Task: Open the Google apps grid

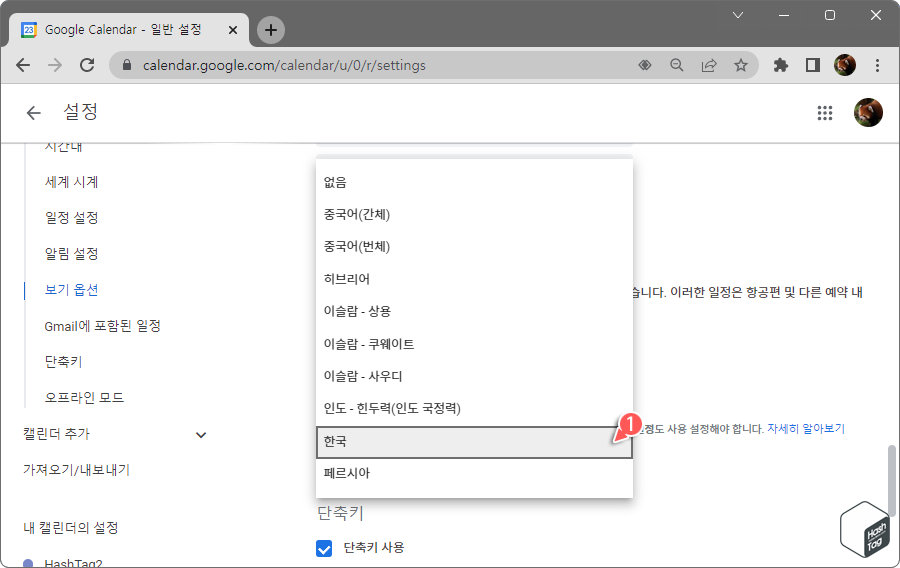Action: pyautogui.click(x=825, y=113)
